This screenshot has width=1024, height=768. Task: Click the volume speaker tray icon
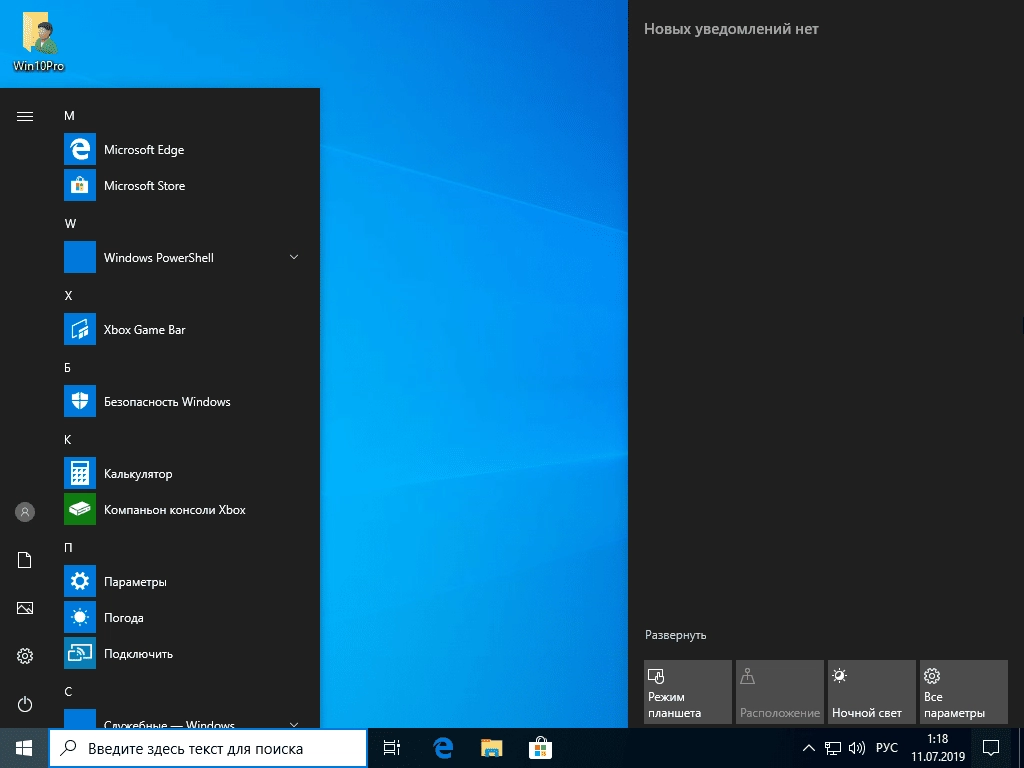[856, 748]
